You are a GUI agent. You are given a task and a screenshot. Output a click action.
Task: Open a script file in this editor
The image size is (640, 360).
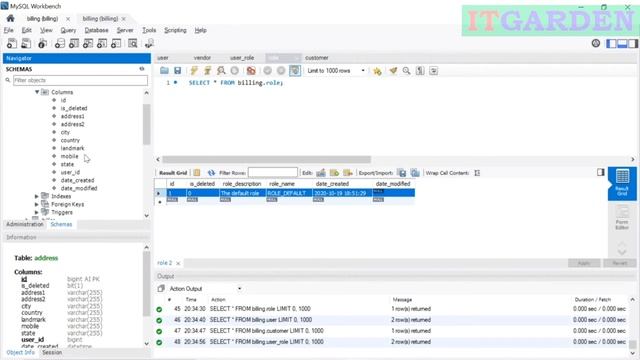coord(164,71)
